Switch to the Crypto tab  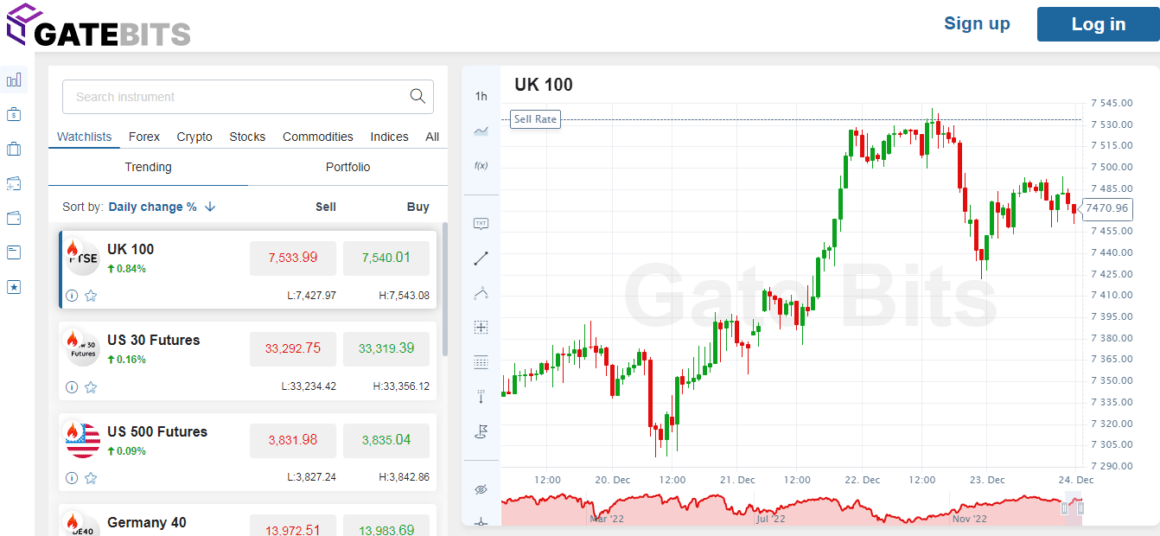(x=194, y=137)
